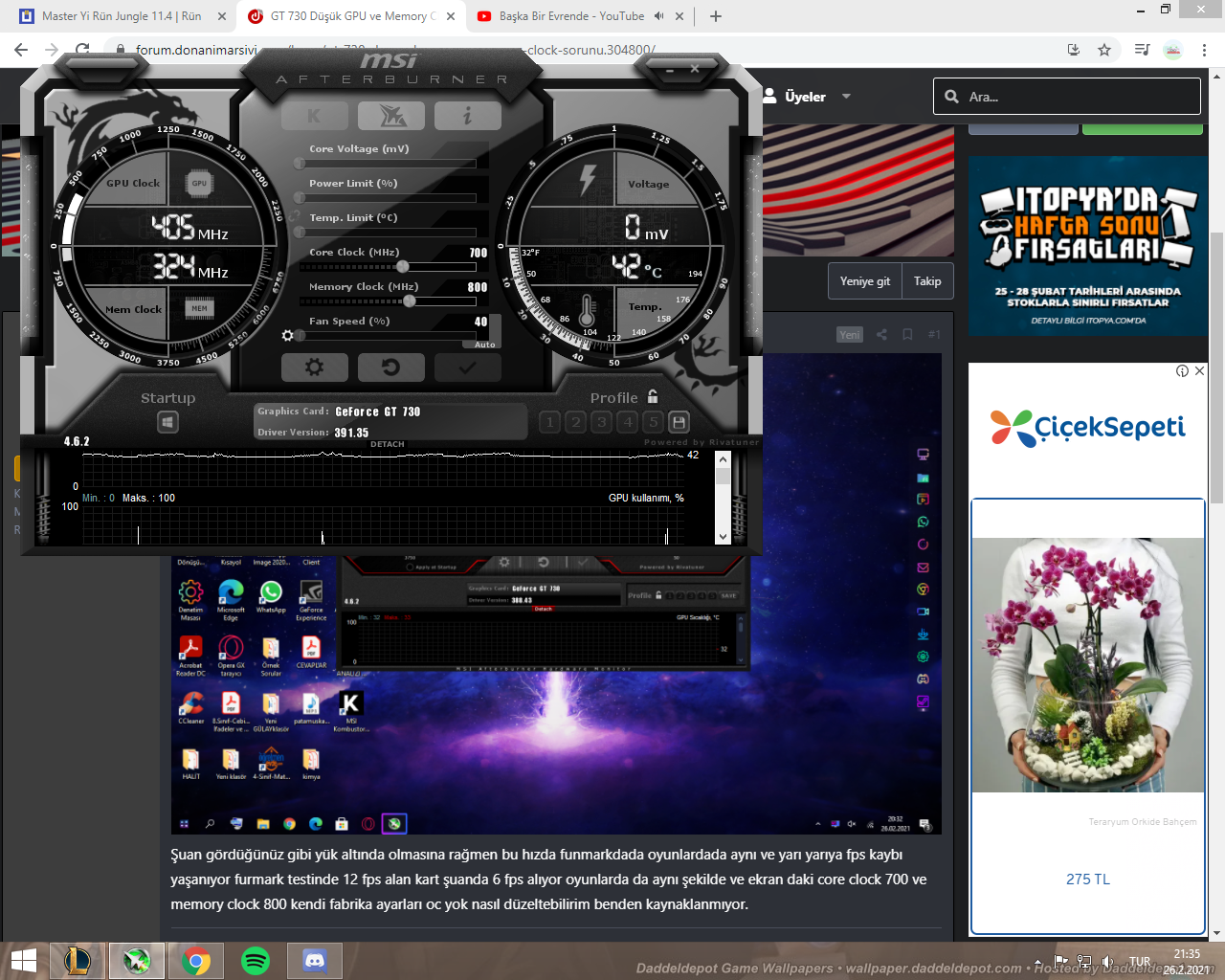This screenshot has width=1225, height=980.
Task: Click the install app icon in address bar
Action: (x=1074, y=50)
